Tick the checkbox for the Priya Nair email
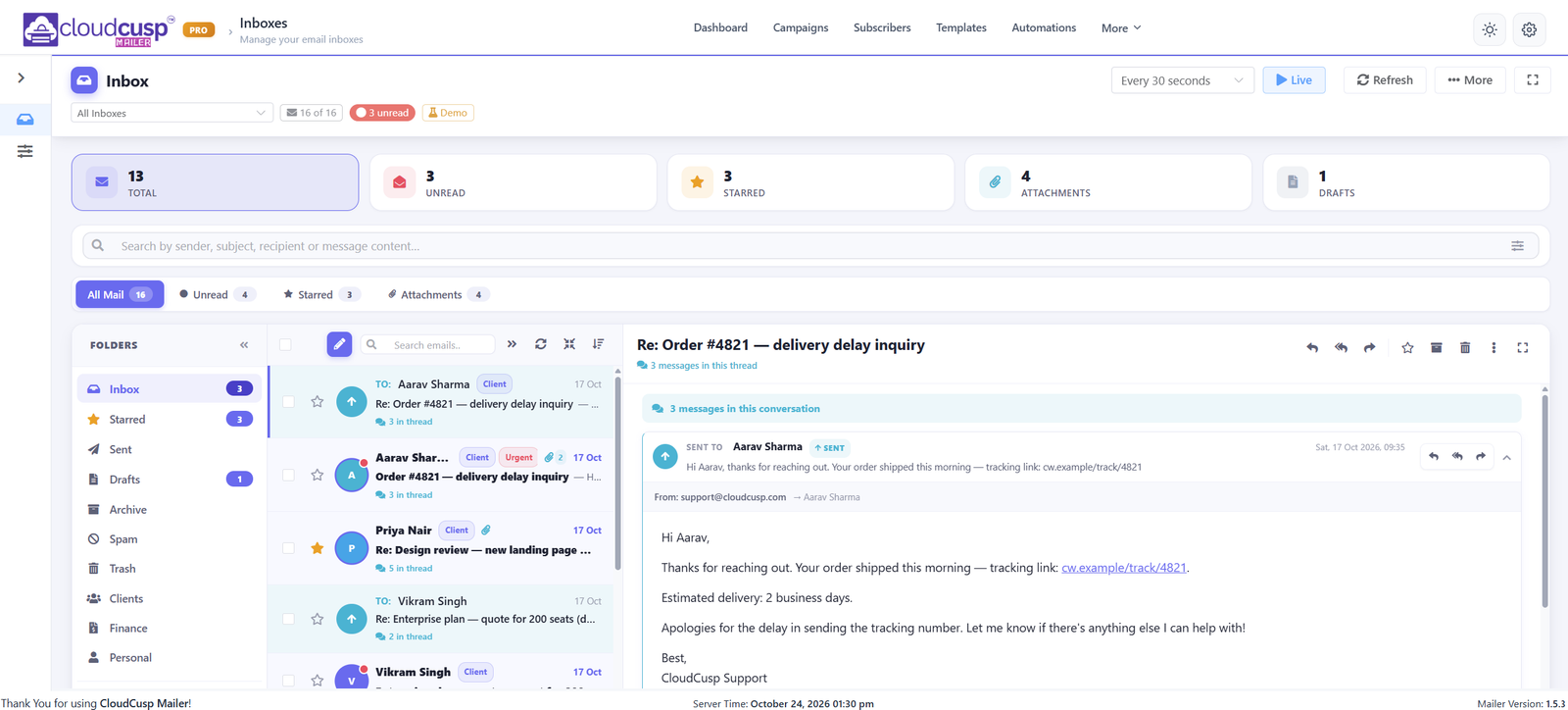1568x710 pixels. 288,548
